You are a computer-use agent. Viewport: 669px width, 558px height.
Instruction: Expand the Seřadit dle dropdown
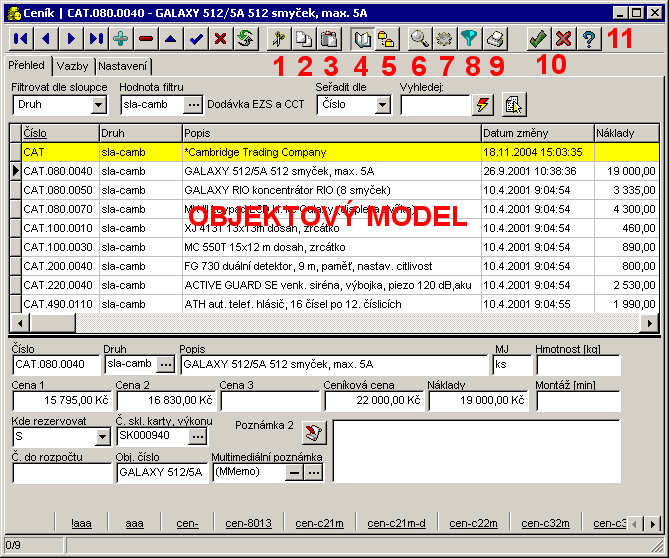tap(383, 104)
